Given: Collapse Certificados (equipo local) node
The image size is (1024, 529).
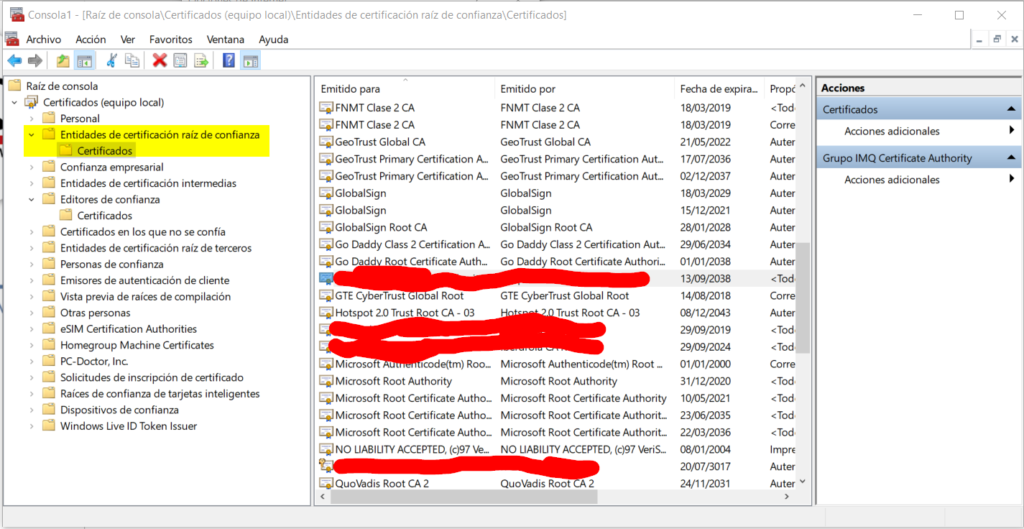Looking at the screenshot, I should (14, 103).
